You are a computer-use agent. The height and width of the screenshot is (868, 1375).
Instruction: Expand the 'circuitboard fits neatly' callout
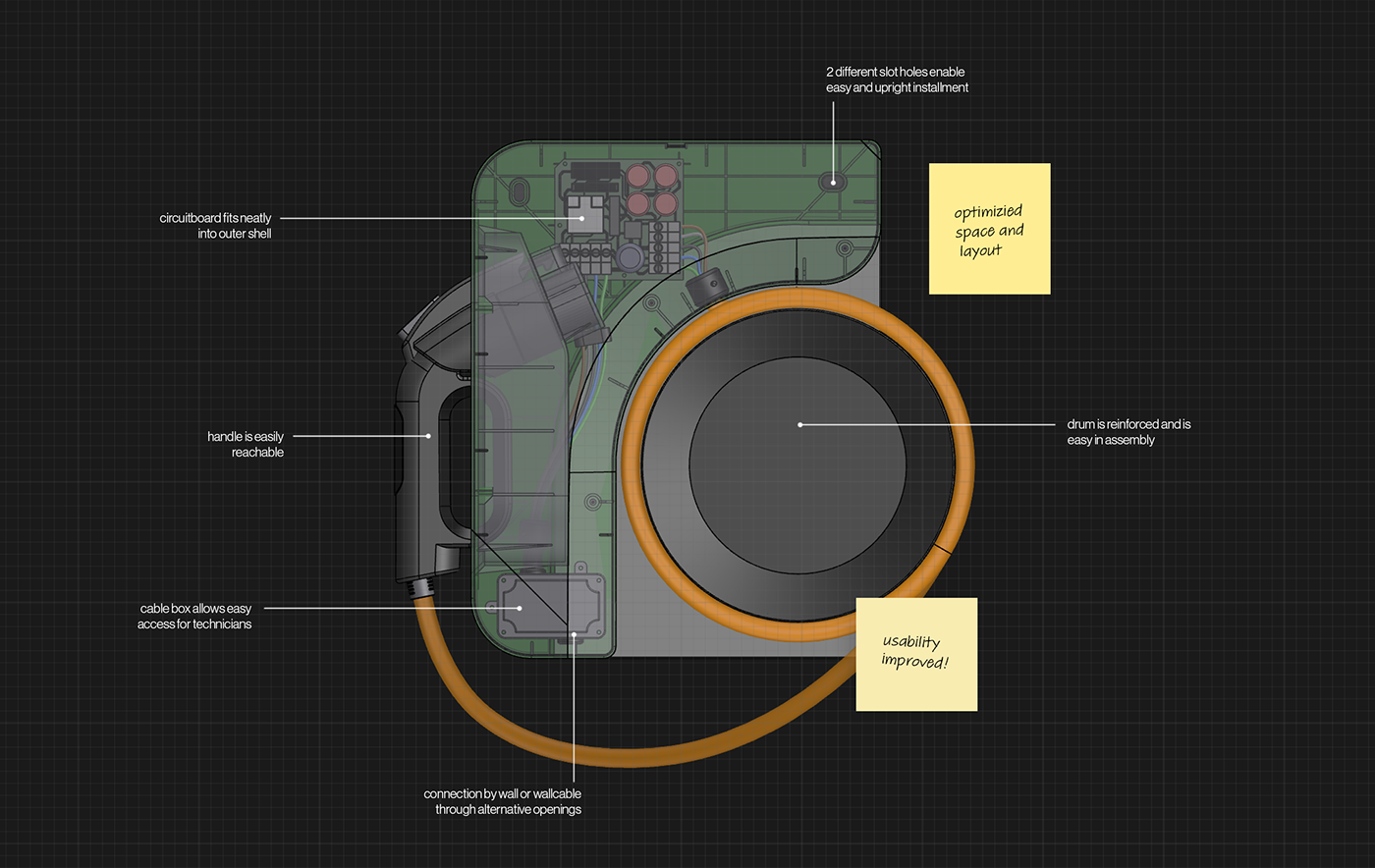tap(218, 226)
